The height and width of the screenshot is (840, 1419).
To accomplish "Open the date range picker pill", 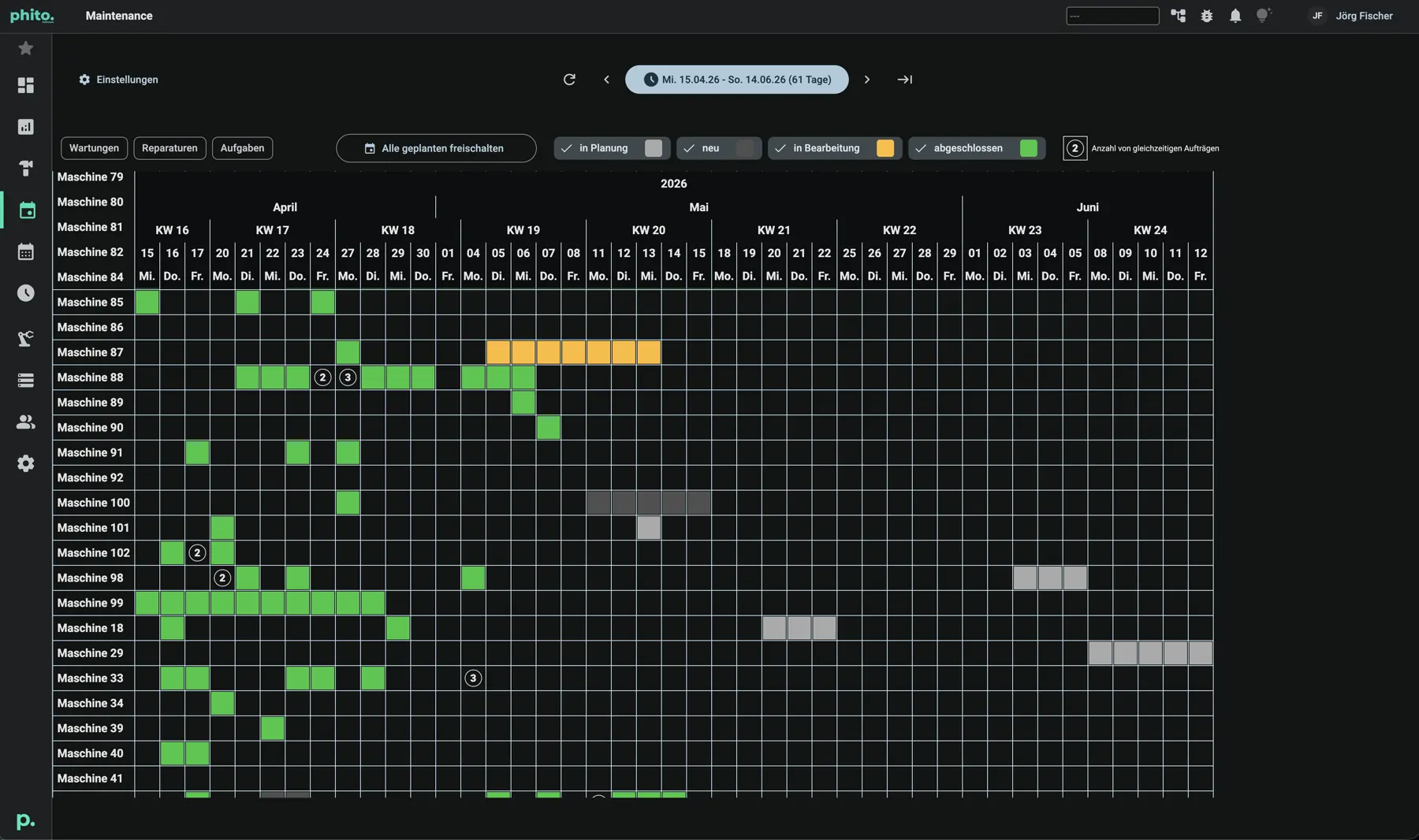I will pyautogui.click(x=737, y=80).
